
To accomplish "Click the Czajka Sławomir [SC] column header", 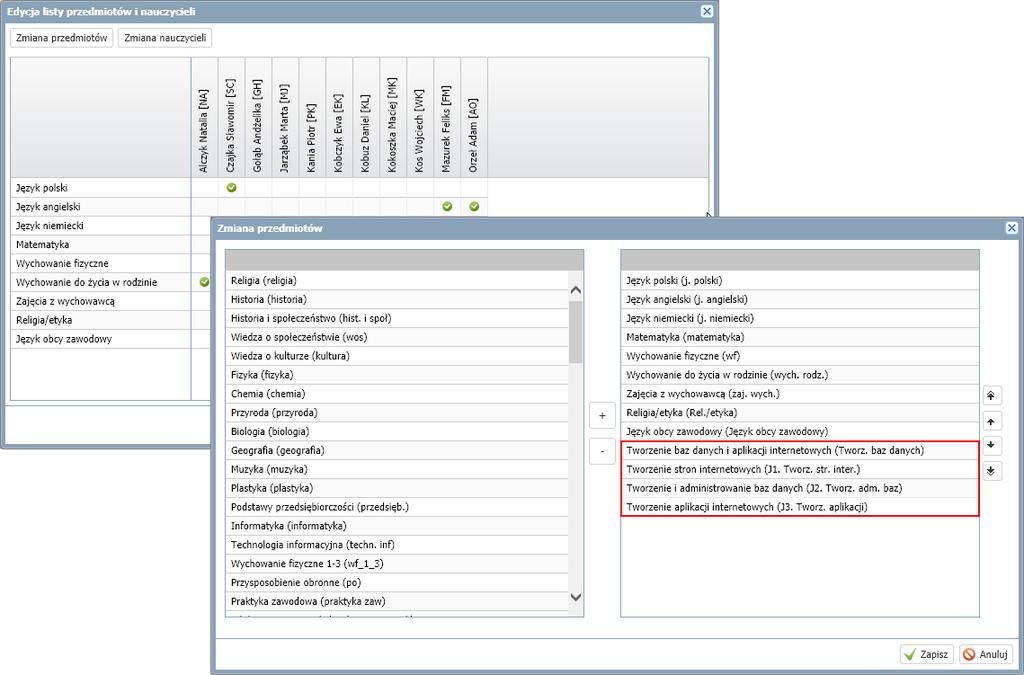I will (x=231, y=118).
